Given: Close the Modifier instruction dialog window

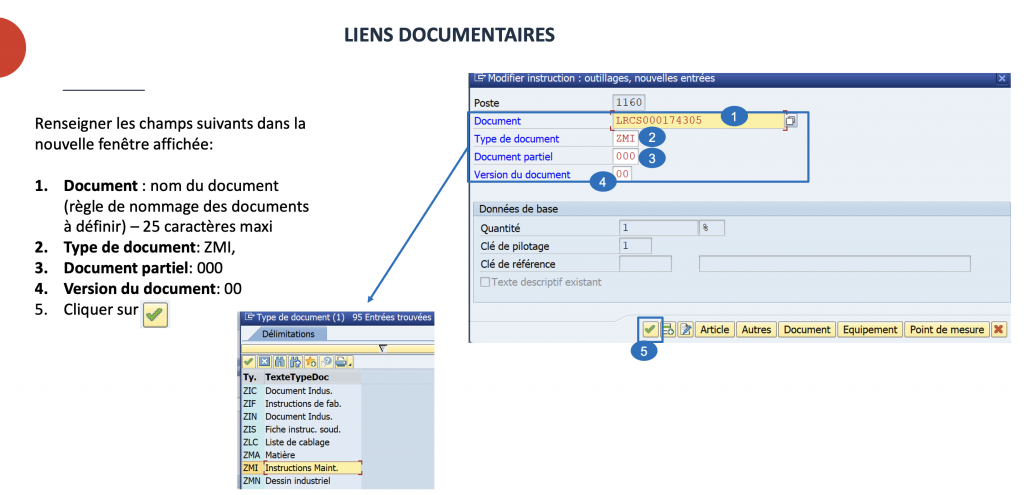Looking at the screenshot, I should tap(1002, 78).
